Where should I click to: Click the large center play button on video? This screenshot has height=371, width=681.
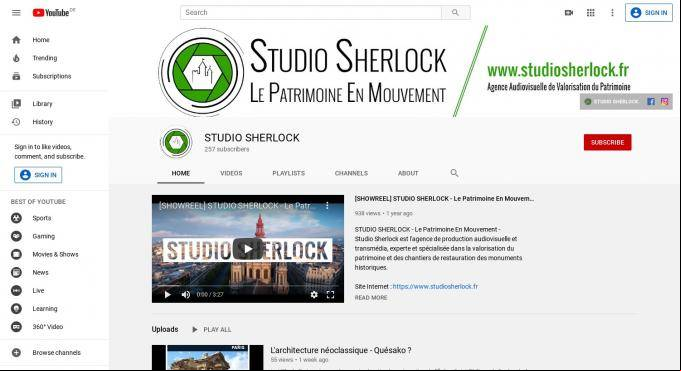coord(248,249)
